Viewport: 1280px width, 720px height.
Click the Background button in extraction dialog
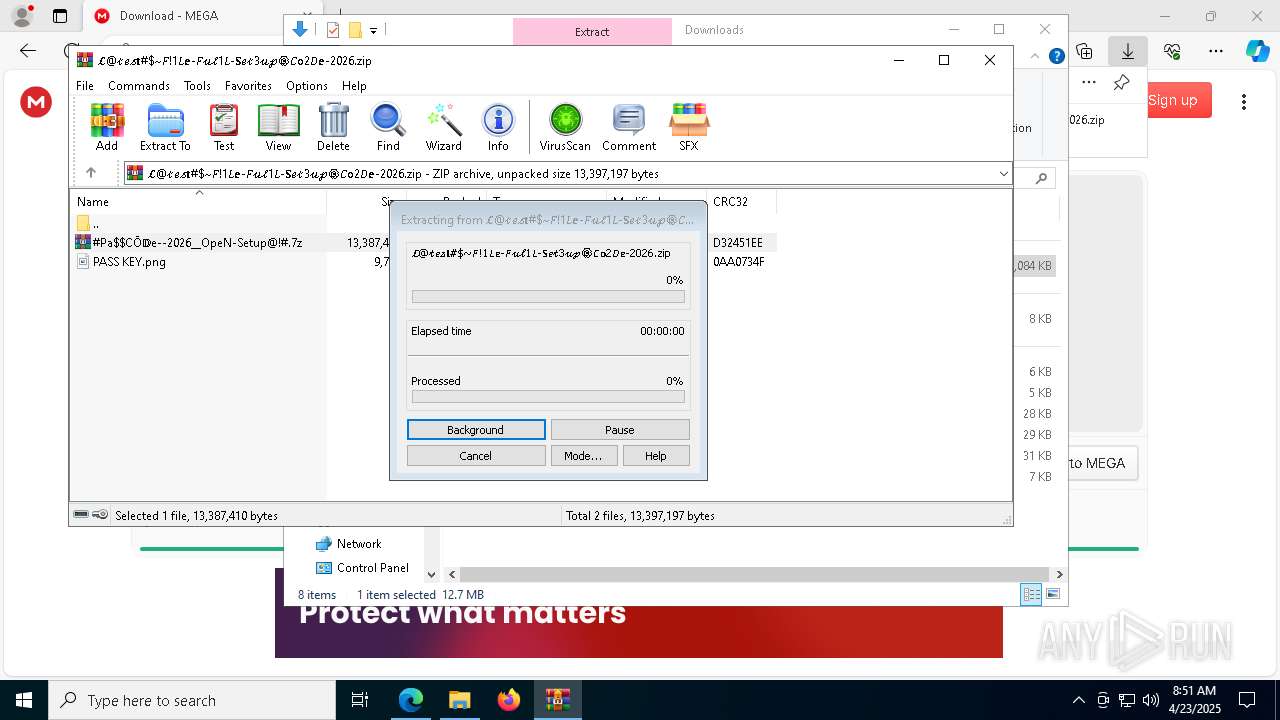476,429
